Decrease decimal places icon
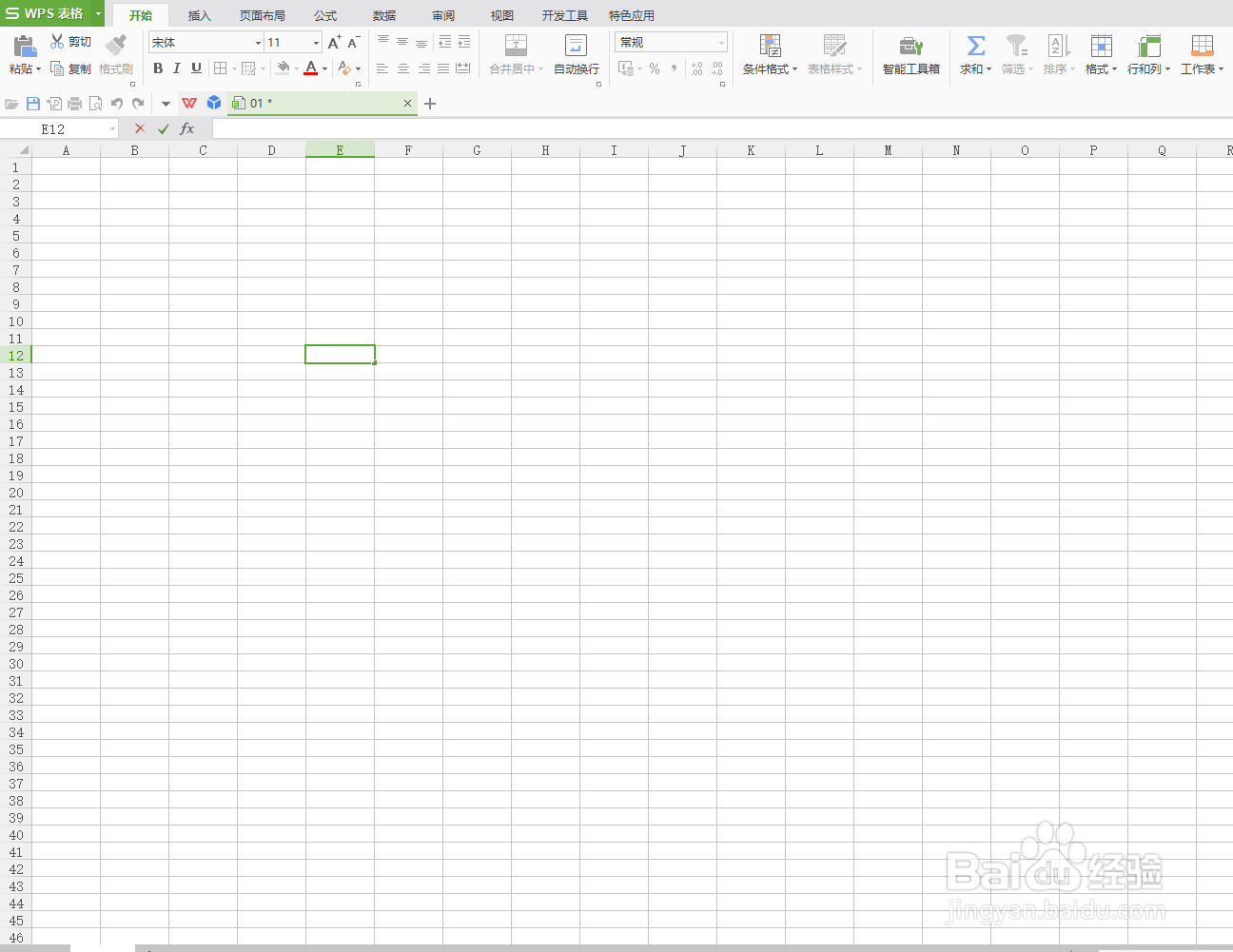Image resolution: width=1233 pixels, height=952 pixels. [717, 68]
